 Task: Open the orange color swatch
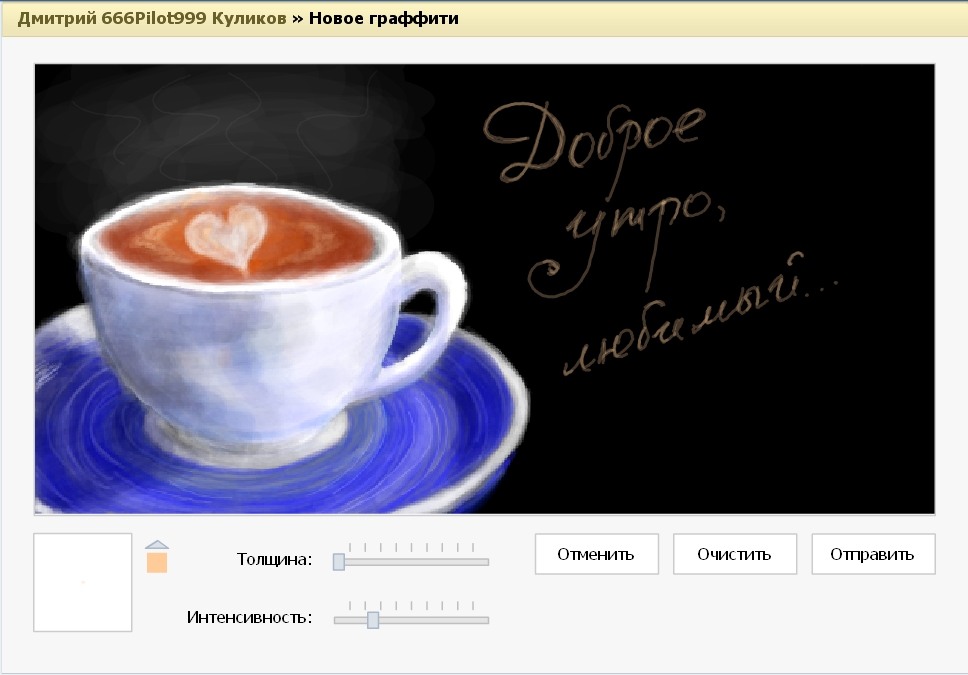[x=157, y=563]
